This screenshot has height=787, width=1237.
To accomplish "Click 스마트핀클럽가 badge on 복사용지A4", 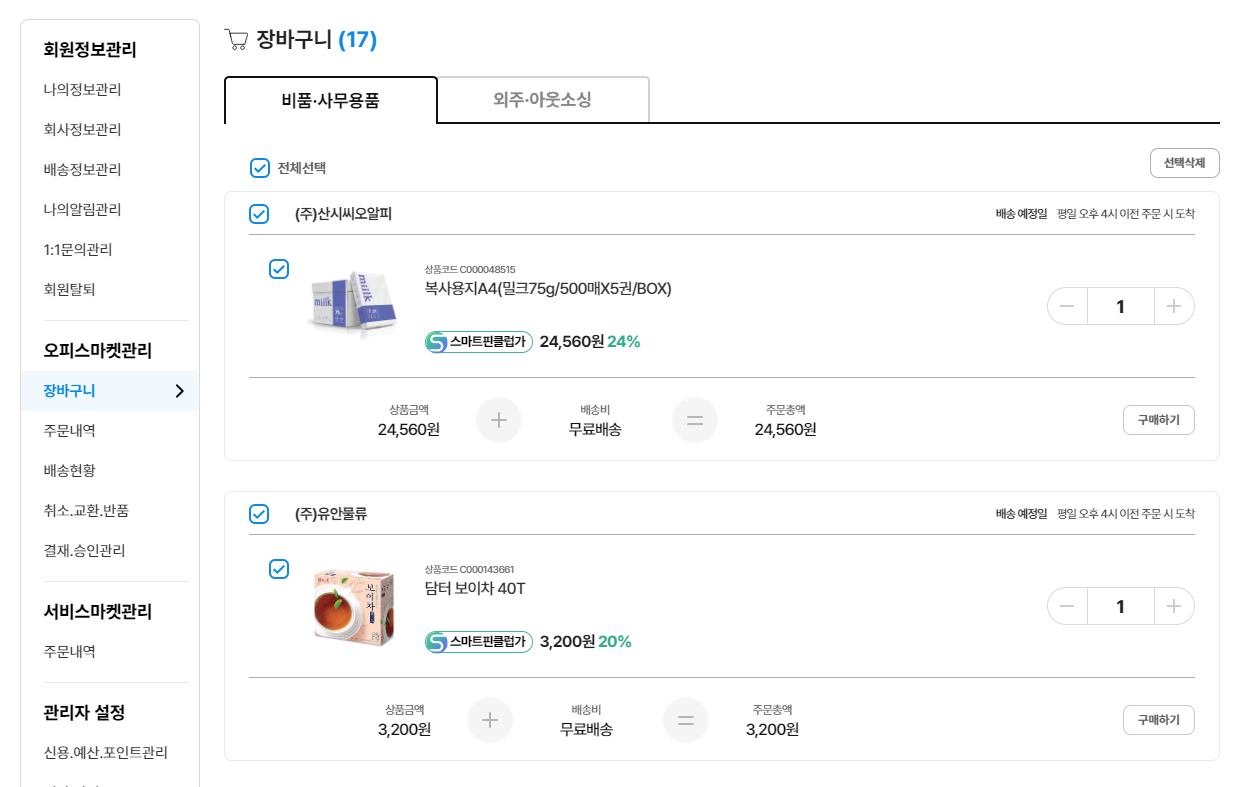I will click(x=479, y=342).
